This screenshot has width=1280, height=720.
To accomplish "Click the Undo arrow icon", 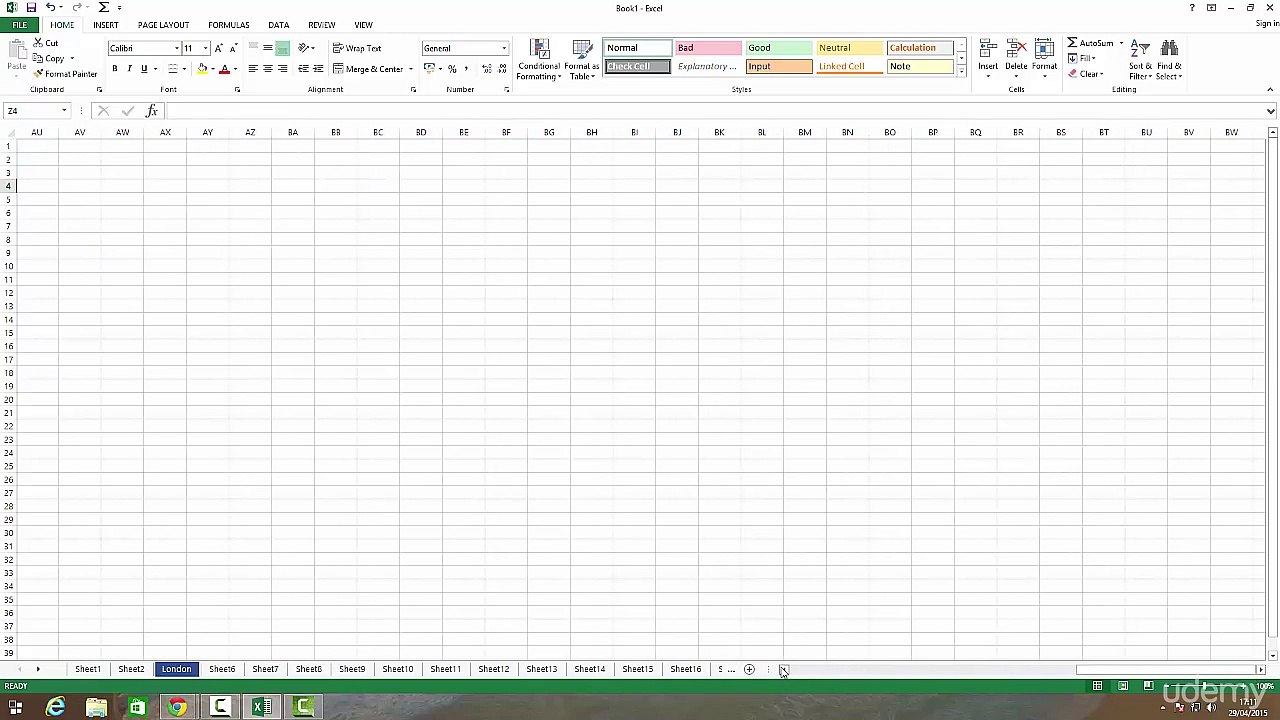I will 50,7.
